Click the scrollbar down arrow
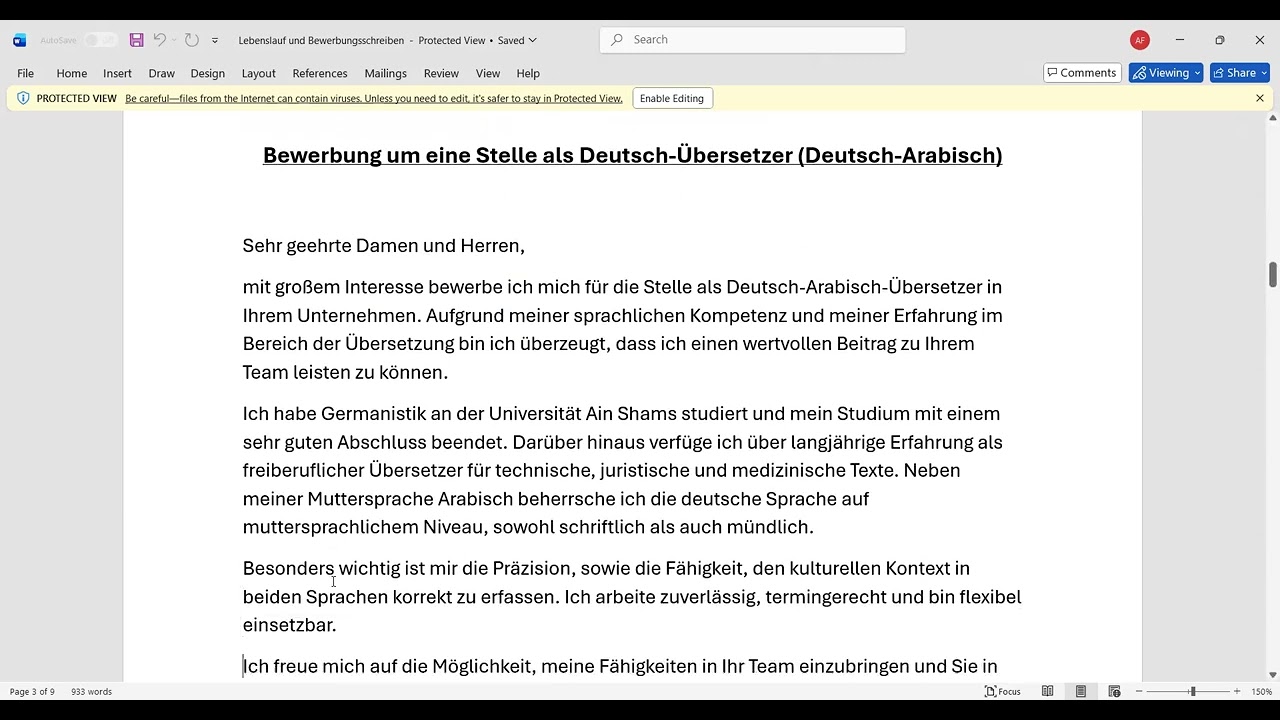Viewport: 1280px width, 720px height. click(x=1273, y=675)
